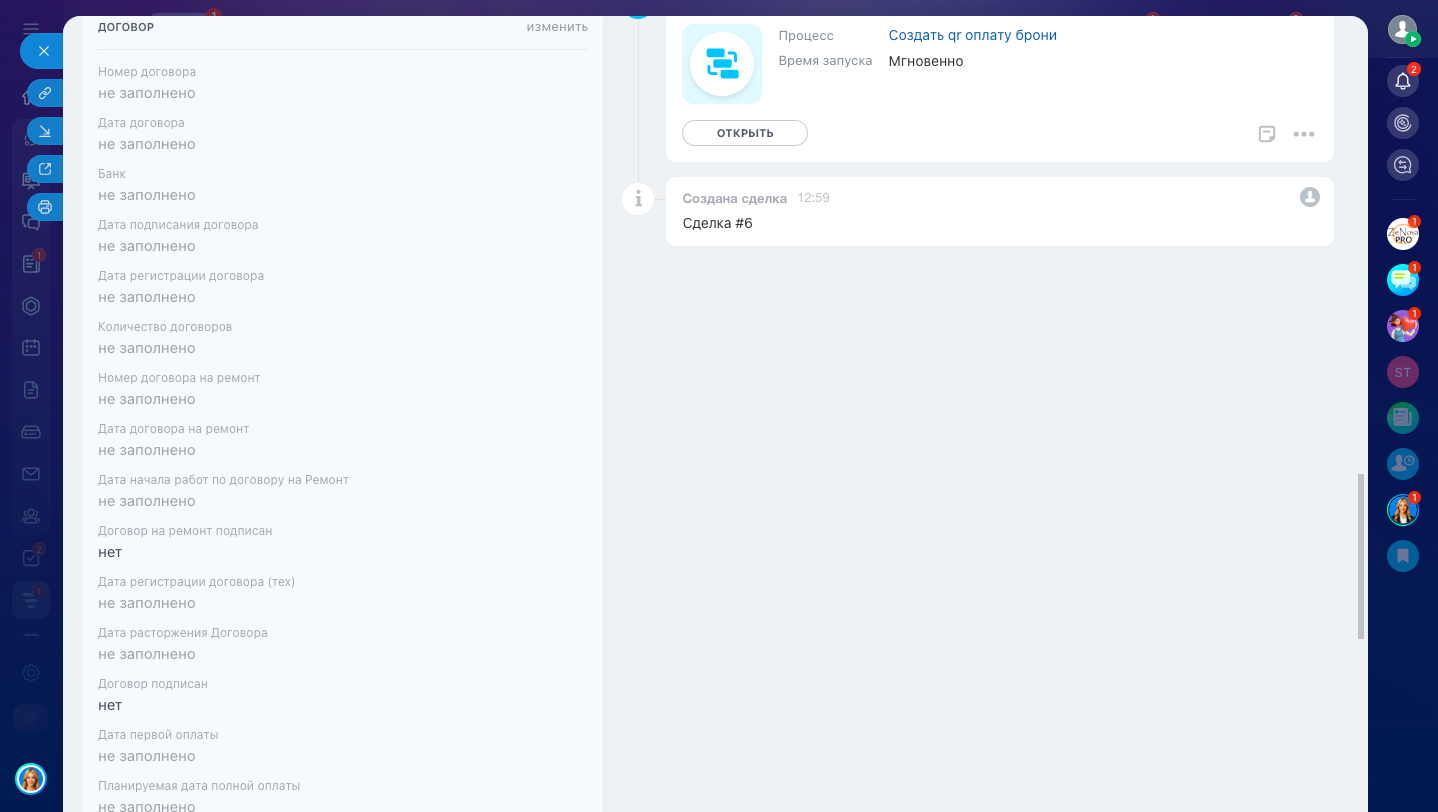1438x812 pixels.
Task: Click the Количество договоров value
Action: pyautogui.click(x=147, y=348)
